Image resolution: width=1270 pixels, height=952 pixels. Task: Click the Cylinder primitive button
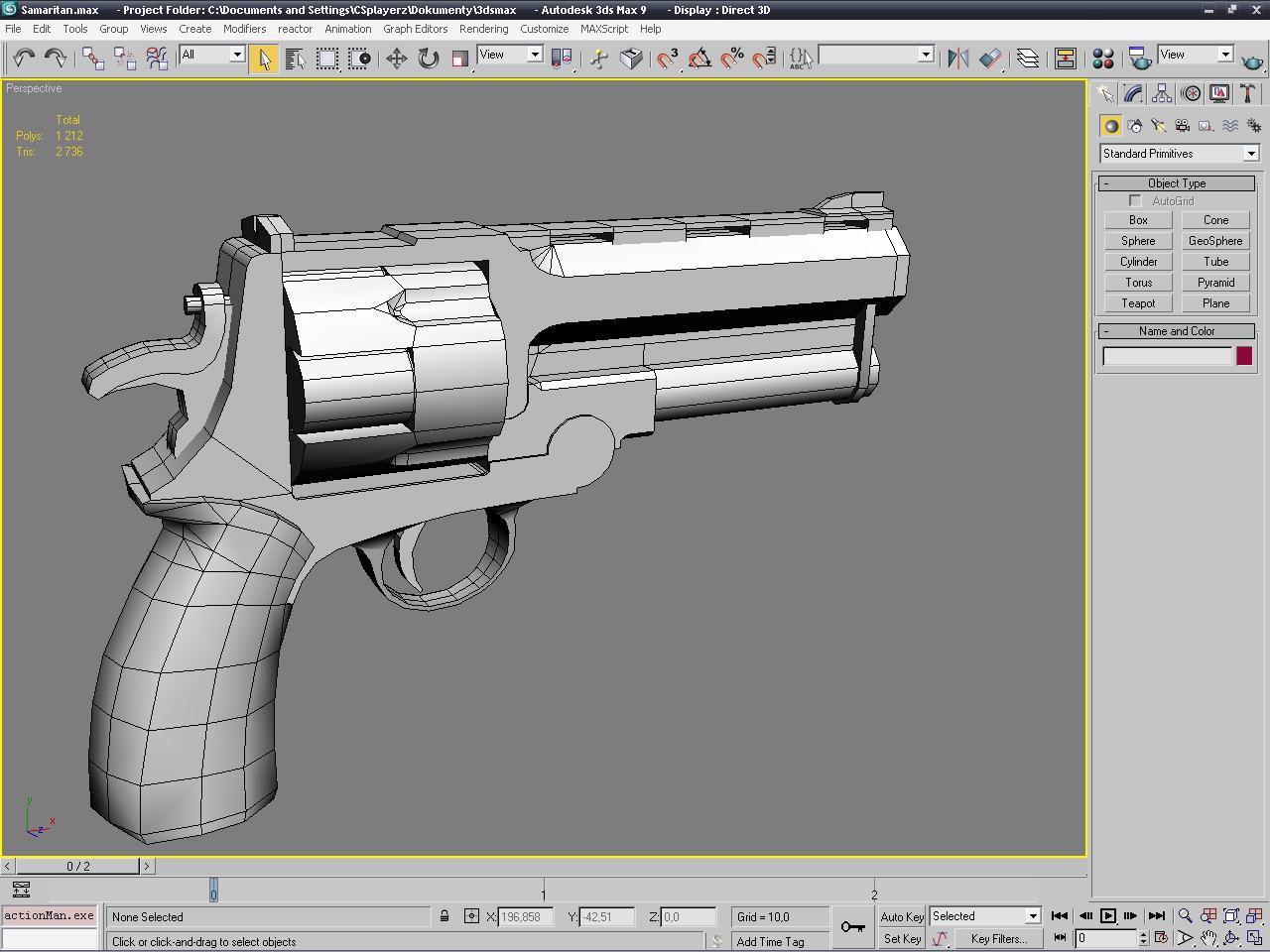tap(1138, 262)
